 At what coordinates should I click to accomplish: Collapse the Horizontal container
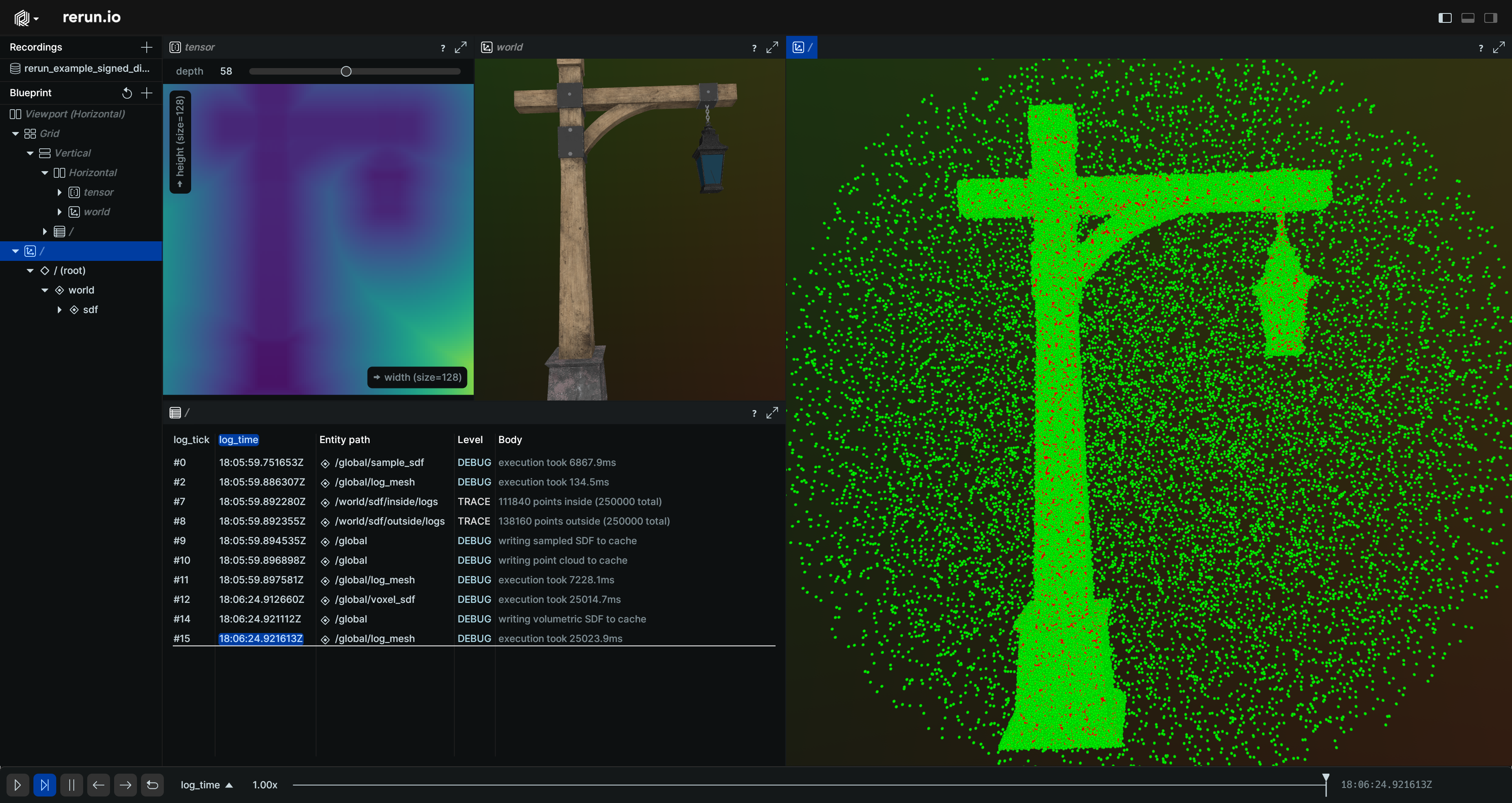point(44,172)
